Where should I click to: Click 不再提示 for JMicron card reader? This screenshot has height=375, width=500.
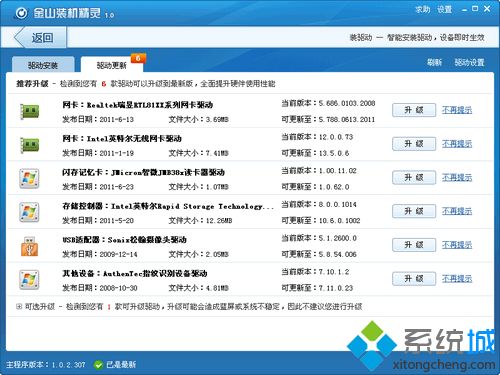tap(457, 177)
